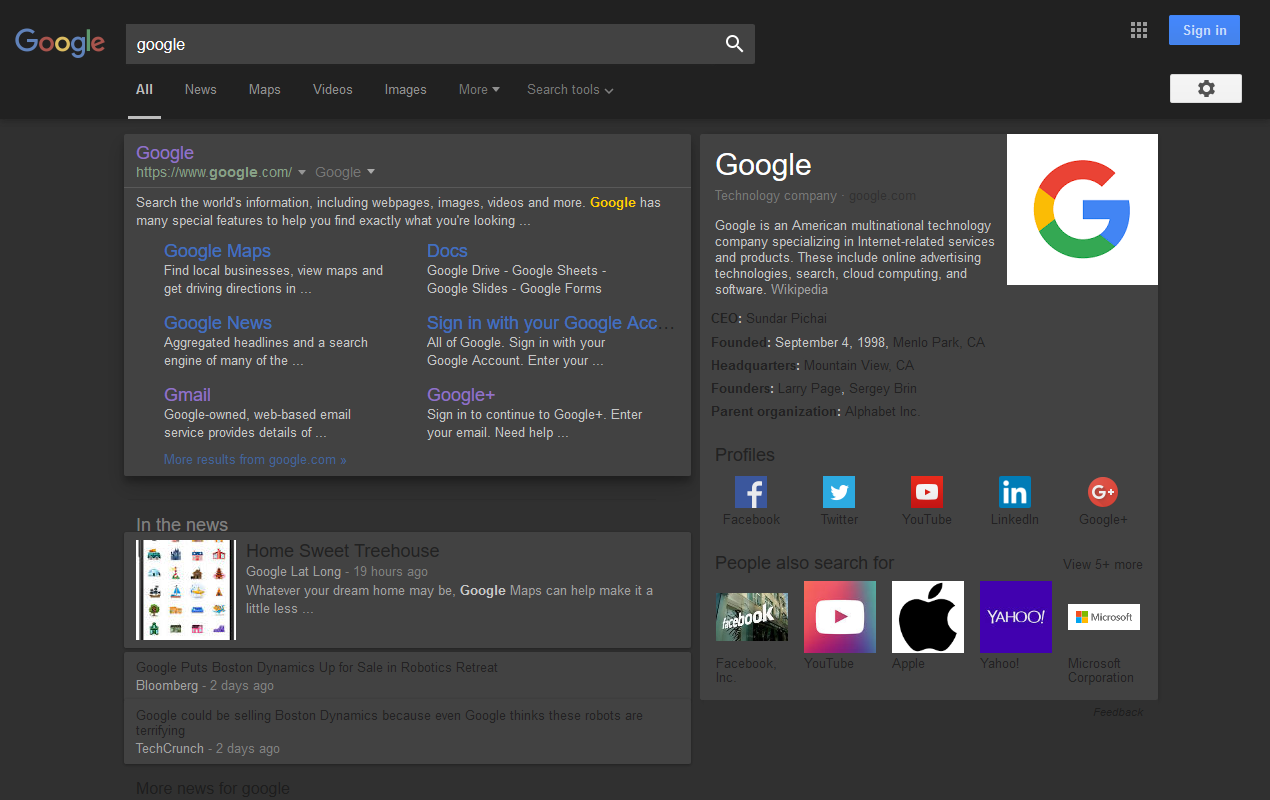Switch to the Images tab
This screenshot has width=1270, height=800.
click(x=406, y=90)
